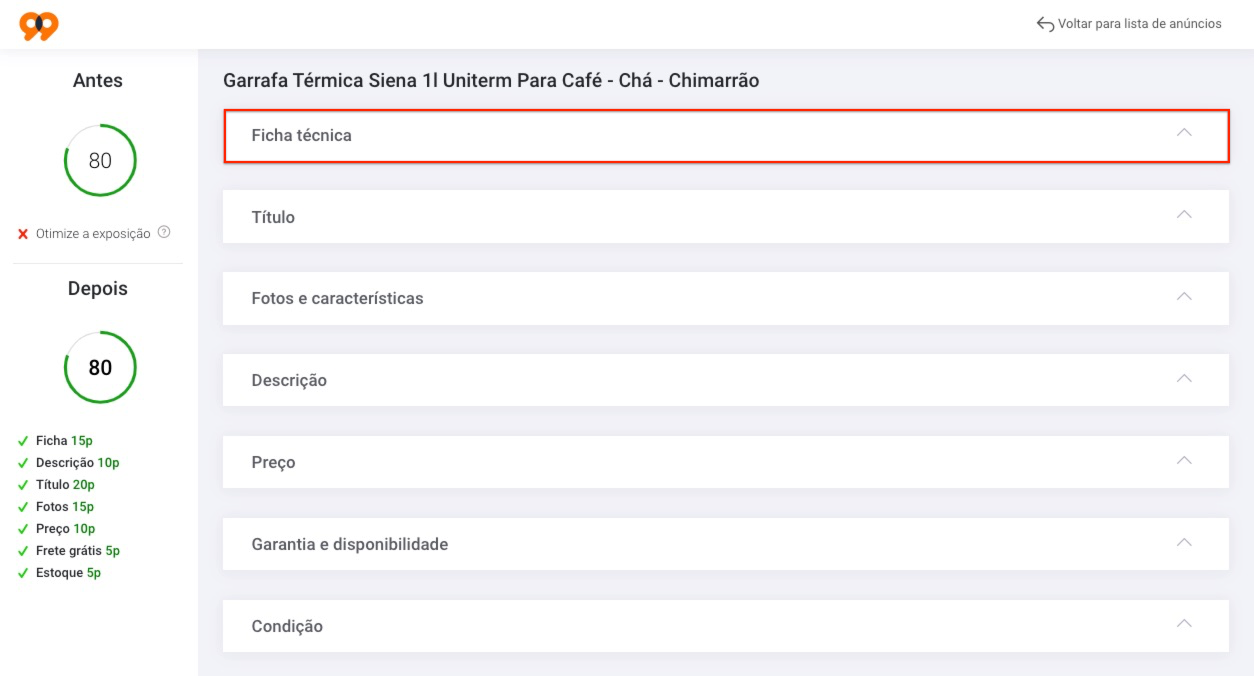The height and width of the screenshot is (676, 1254).
Task: Click the back arrow icon near Voltar
Action: [x=1045, y=24]
